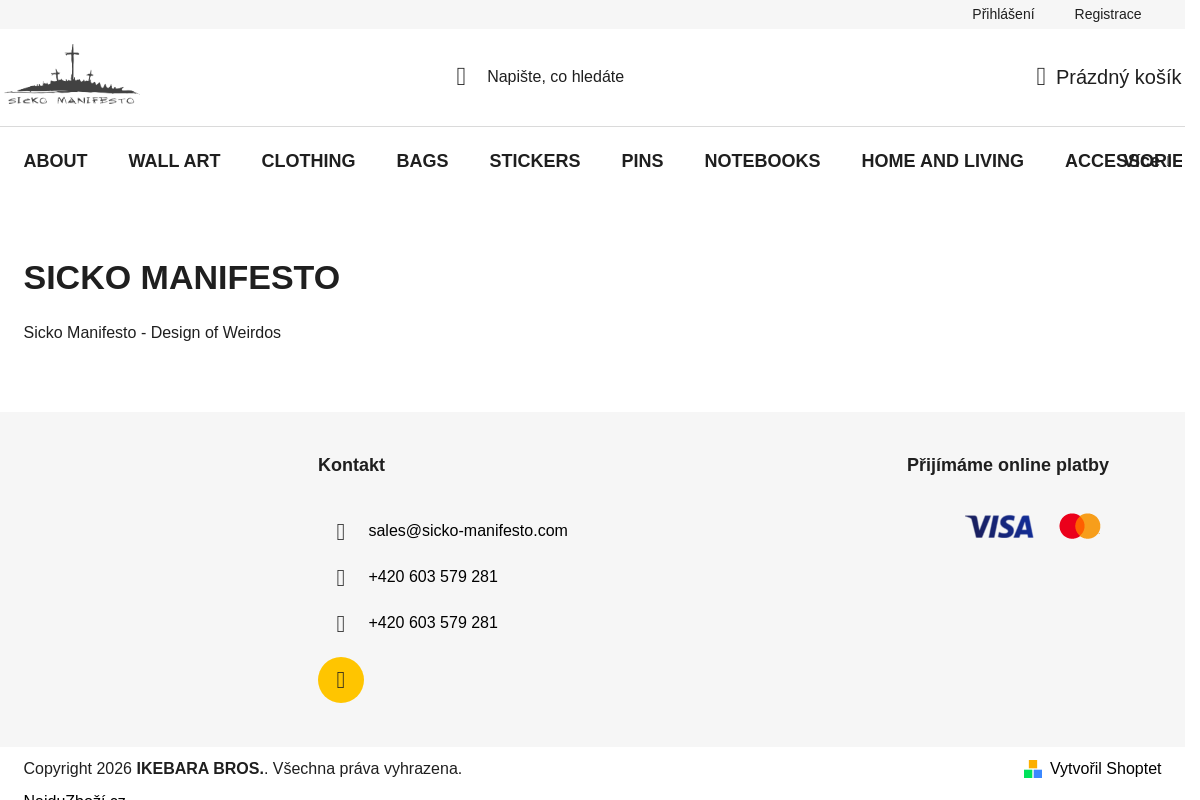
Task: Click the Registrace link
Action: pyautogui.click(x=1107, y=14)
